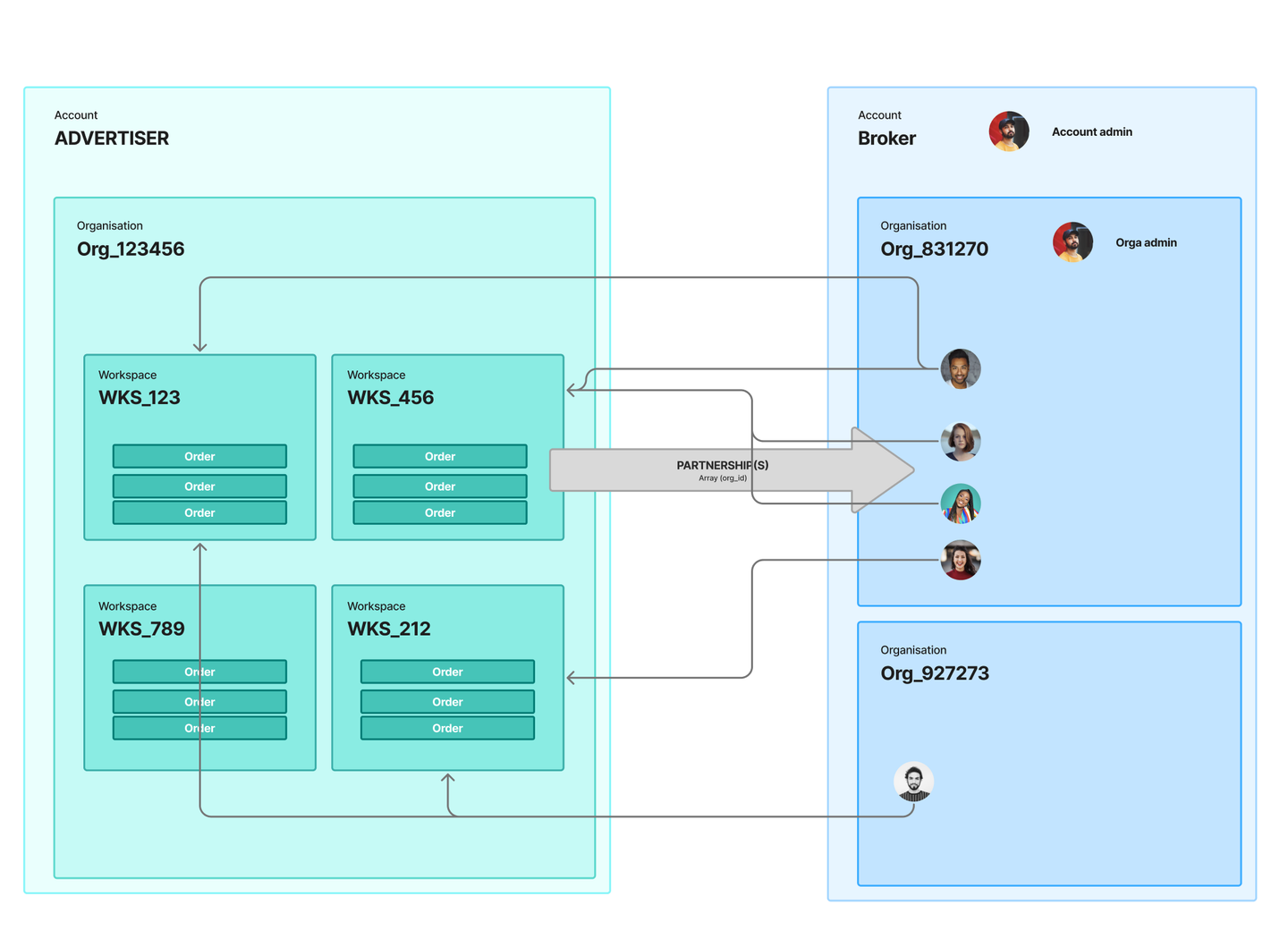This screenshot has height=947, width=1288.
Task: Click the PARTNERSHIP(S) arrow
Action: (731, 470)
